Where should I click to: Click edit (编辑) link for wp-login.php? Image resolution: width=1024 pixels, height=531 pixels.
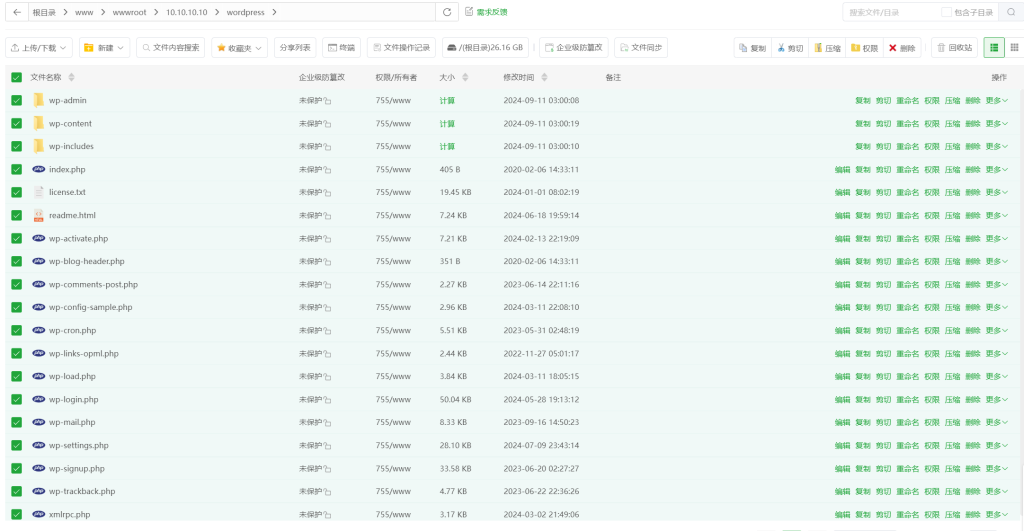[842, 399]
